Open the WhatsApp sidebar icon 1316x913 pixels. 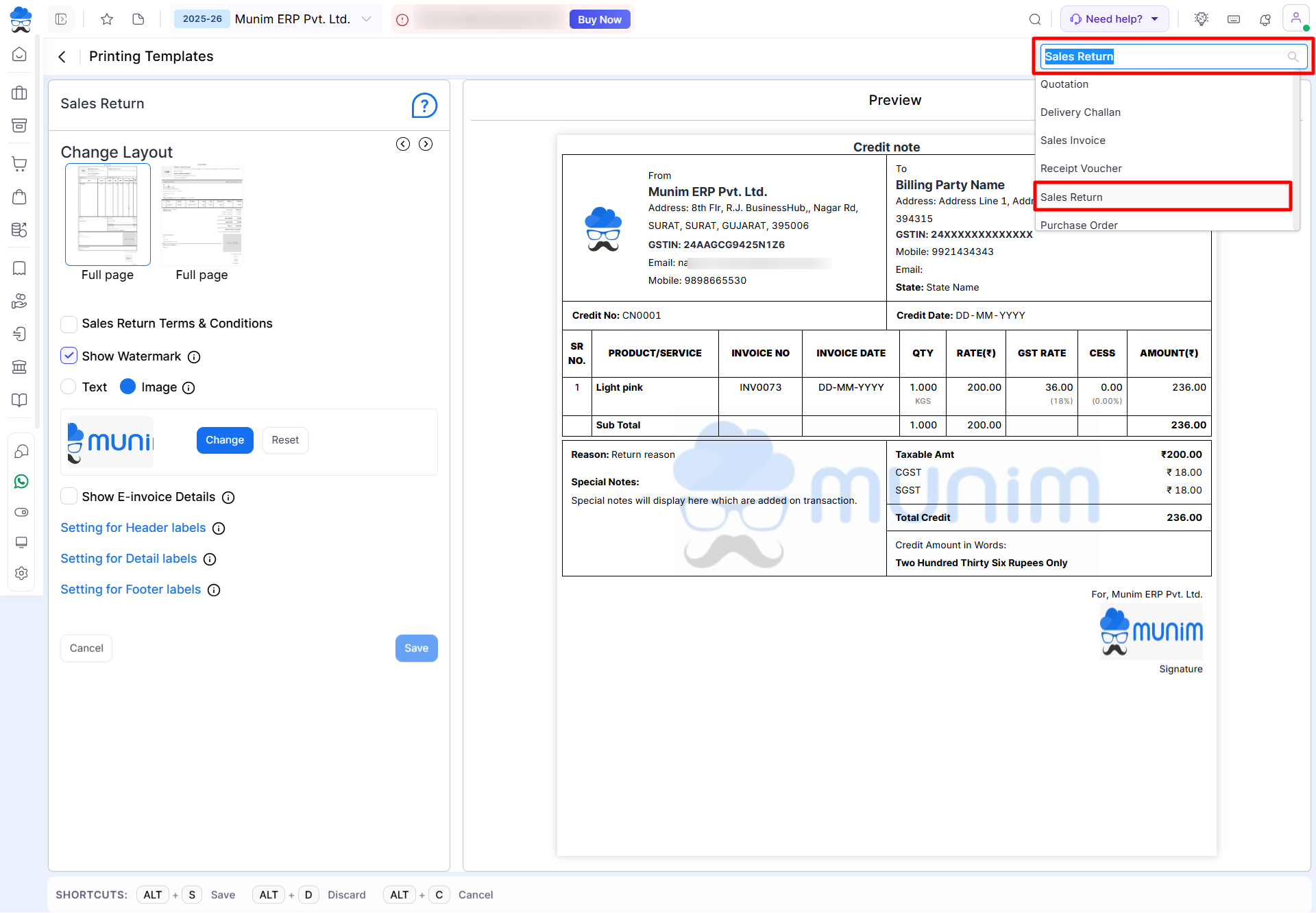tap(21, 481)
